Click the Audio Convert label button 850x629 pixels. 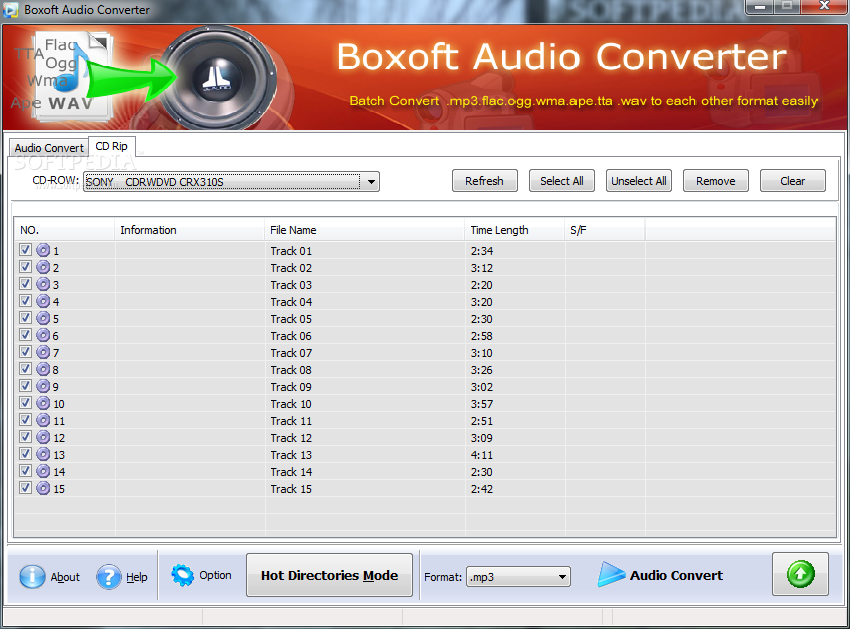click(676, 575)
